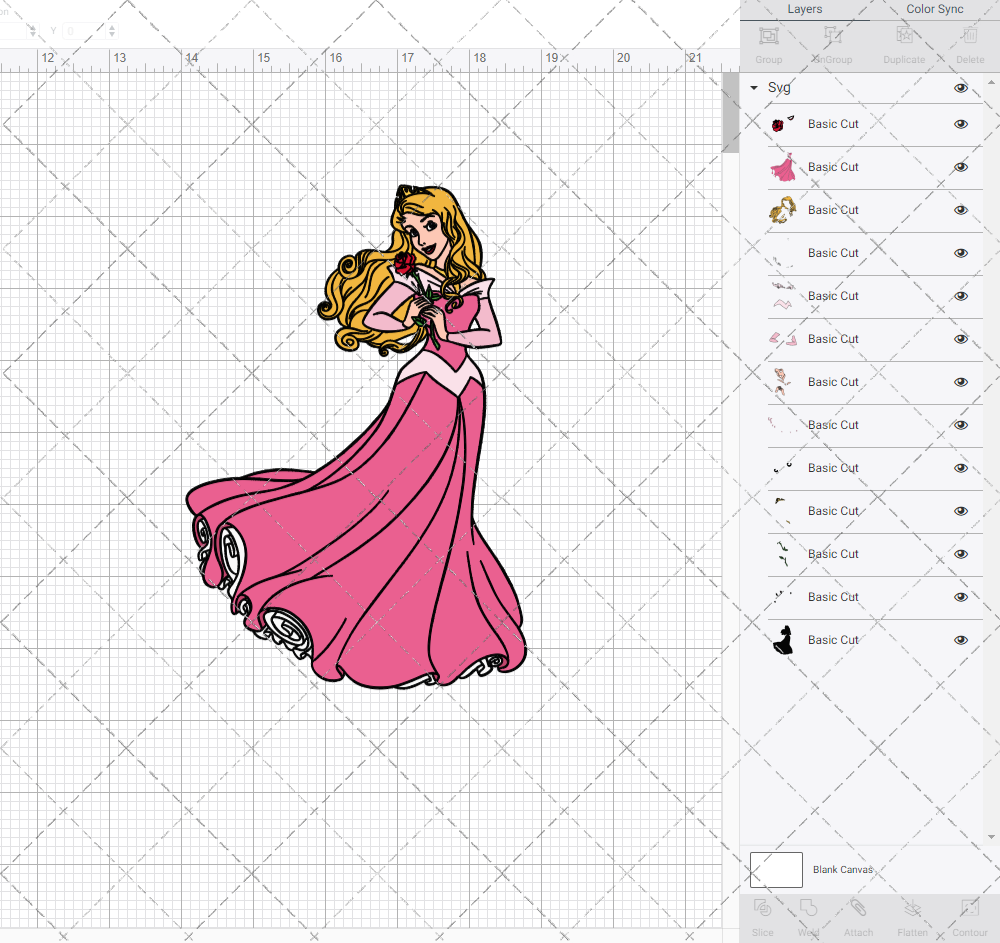Viewport: 1000px width, 943px height.
Task: Click the canvas vertical scrollbar handle
Action: click(730, 112)
